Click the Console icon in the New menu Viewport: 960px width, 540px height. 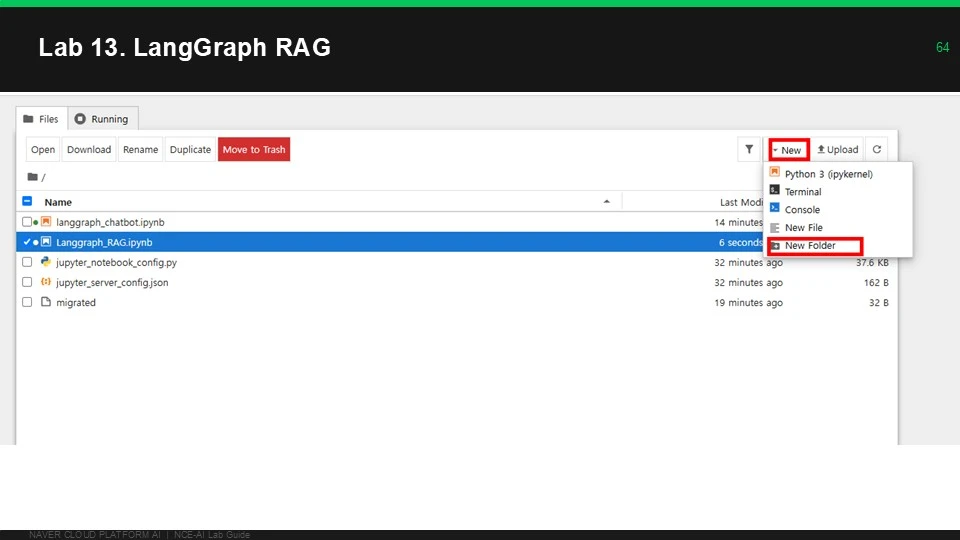[774, 209]
